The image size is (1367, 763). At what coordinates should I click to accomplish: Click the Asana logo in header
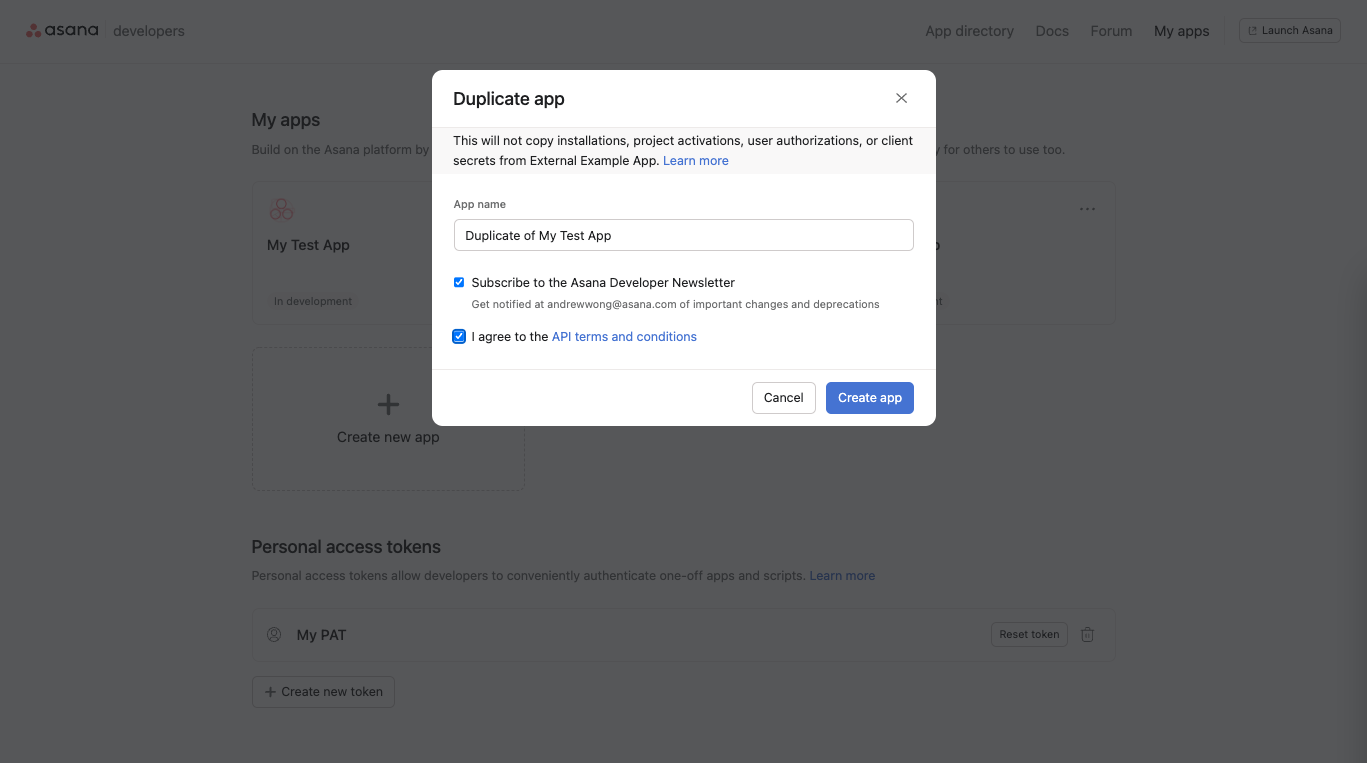62,31
